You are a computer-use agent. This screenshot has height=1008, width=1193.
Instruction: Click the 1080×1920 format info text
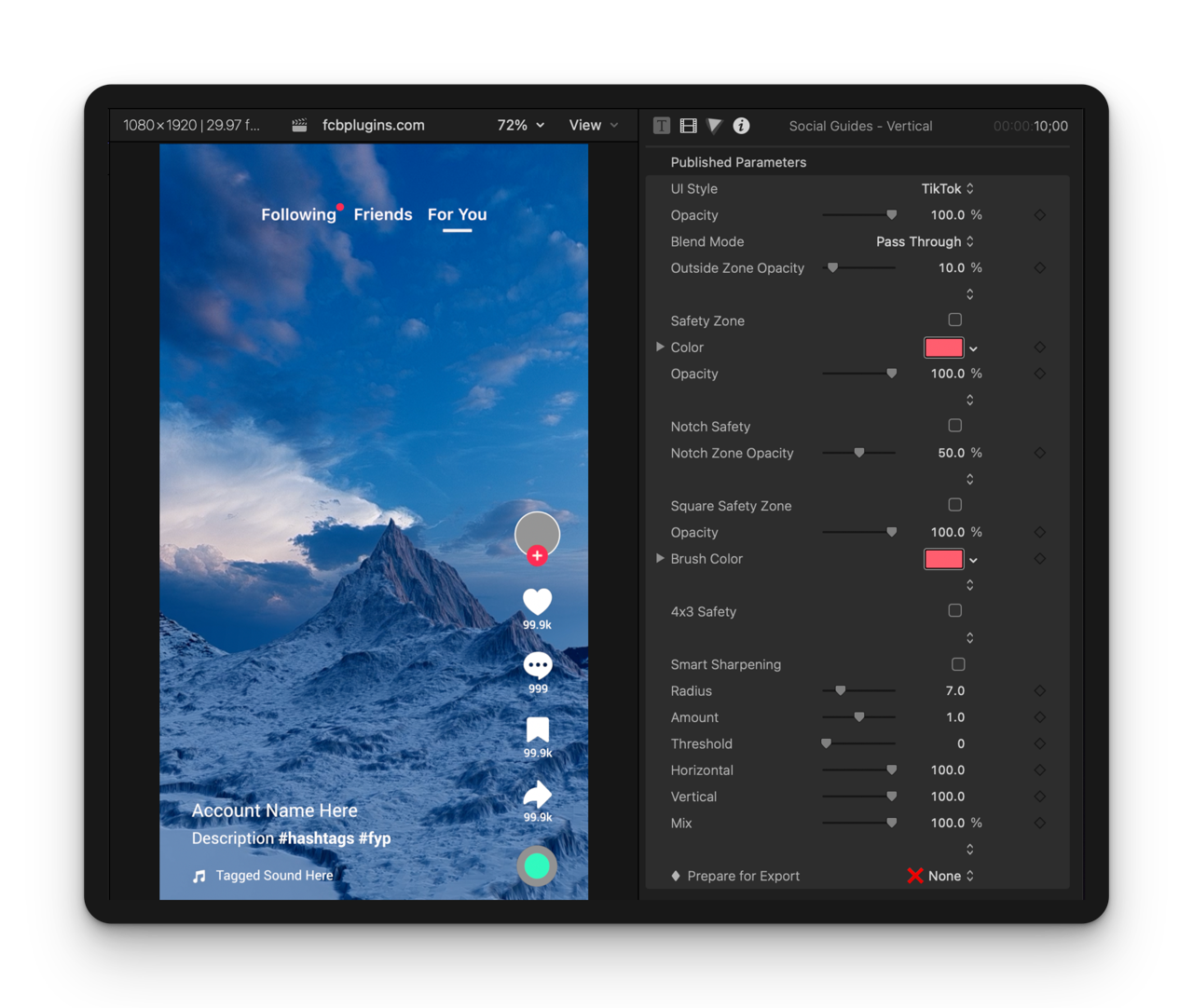(192, 125)
